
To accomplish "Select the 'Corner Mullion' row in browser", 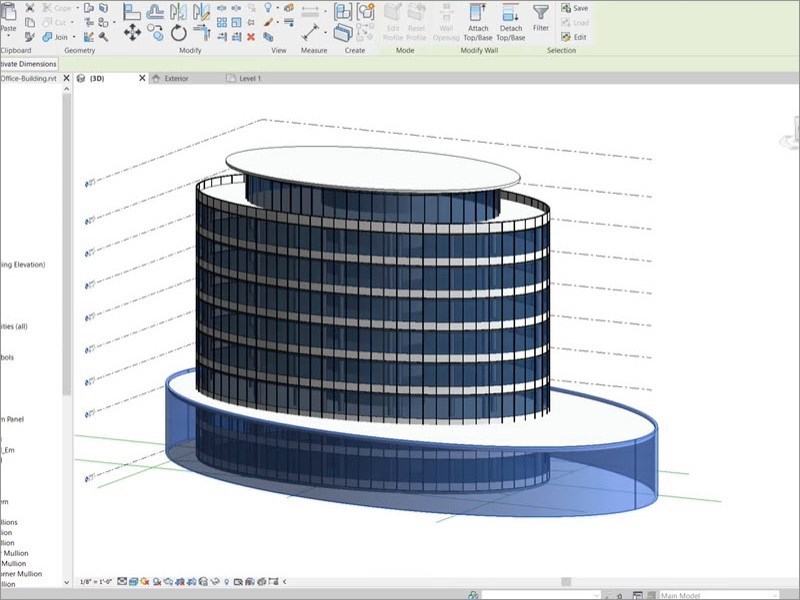I will click(x=20, y=574).
